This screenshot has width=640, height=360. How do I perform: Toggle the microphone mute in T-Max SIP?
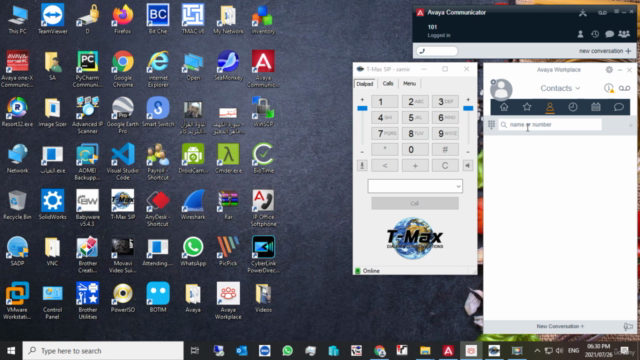pyautogui.click(x=362, y=166)
